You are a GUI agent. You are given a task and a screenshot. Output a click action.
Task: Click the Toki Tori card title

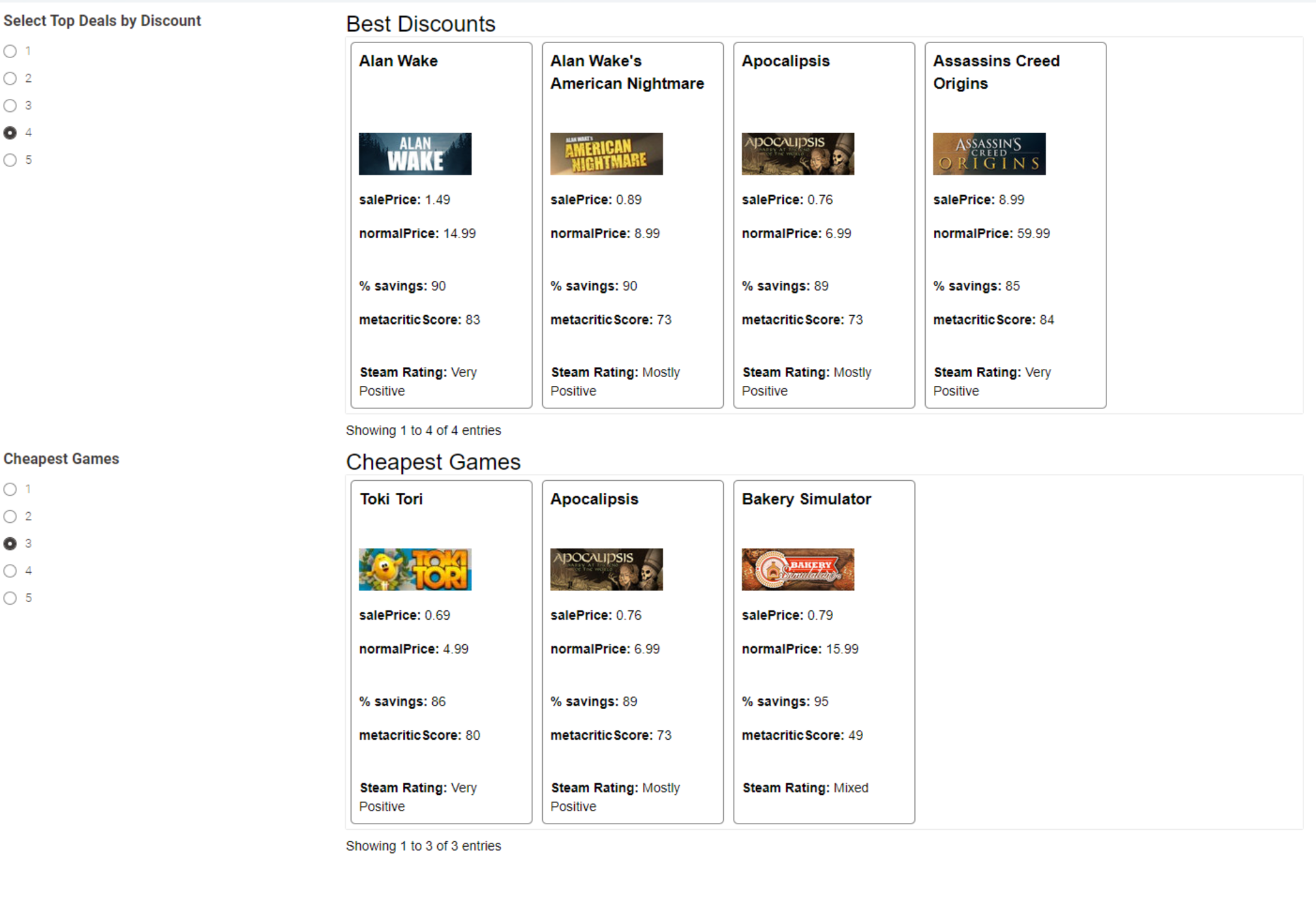[392, 499]
